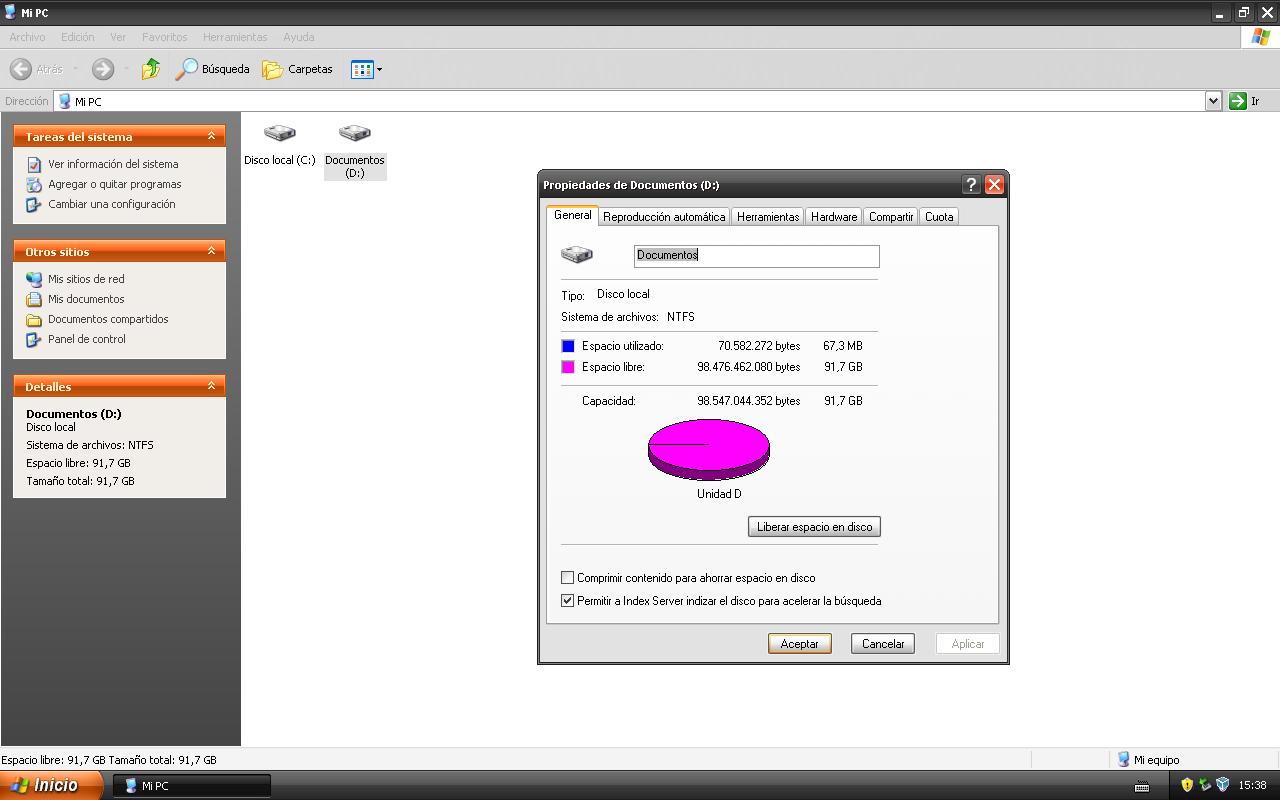Image resolution: width=1280 pixels, height=800 pixels.
Task: Collapse the Tareas del sistema panel
Action: pyautogui.click(x=211, y=136)
